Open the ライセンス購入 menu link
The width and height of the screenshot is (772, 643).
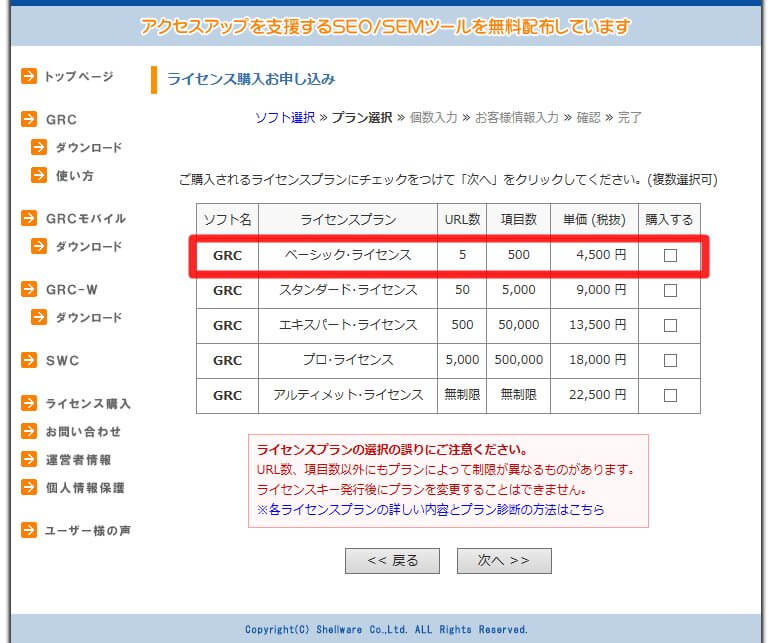click(88, 404)
